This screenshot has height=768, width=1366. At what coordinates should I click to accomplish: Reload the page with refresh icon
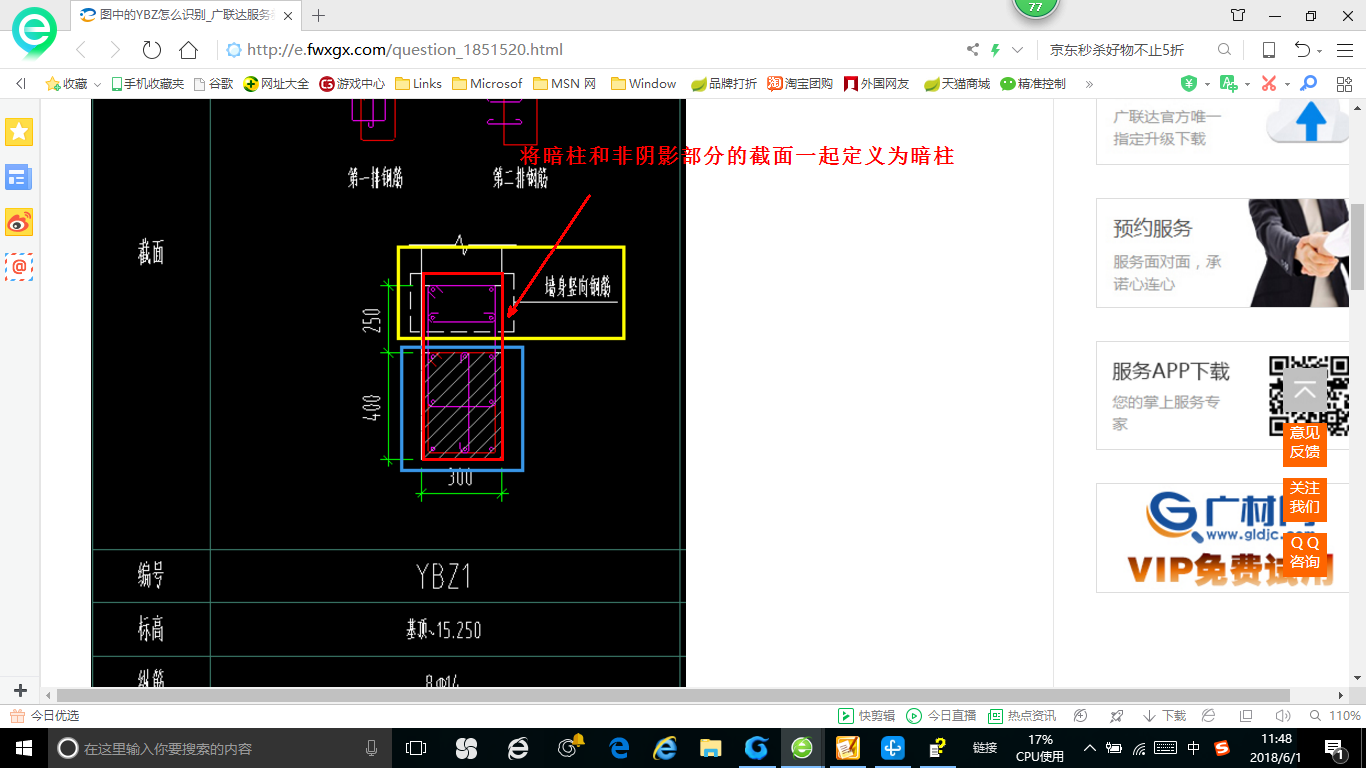[x=152, y=50]
